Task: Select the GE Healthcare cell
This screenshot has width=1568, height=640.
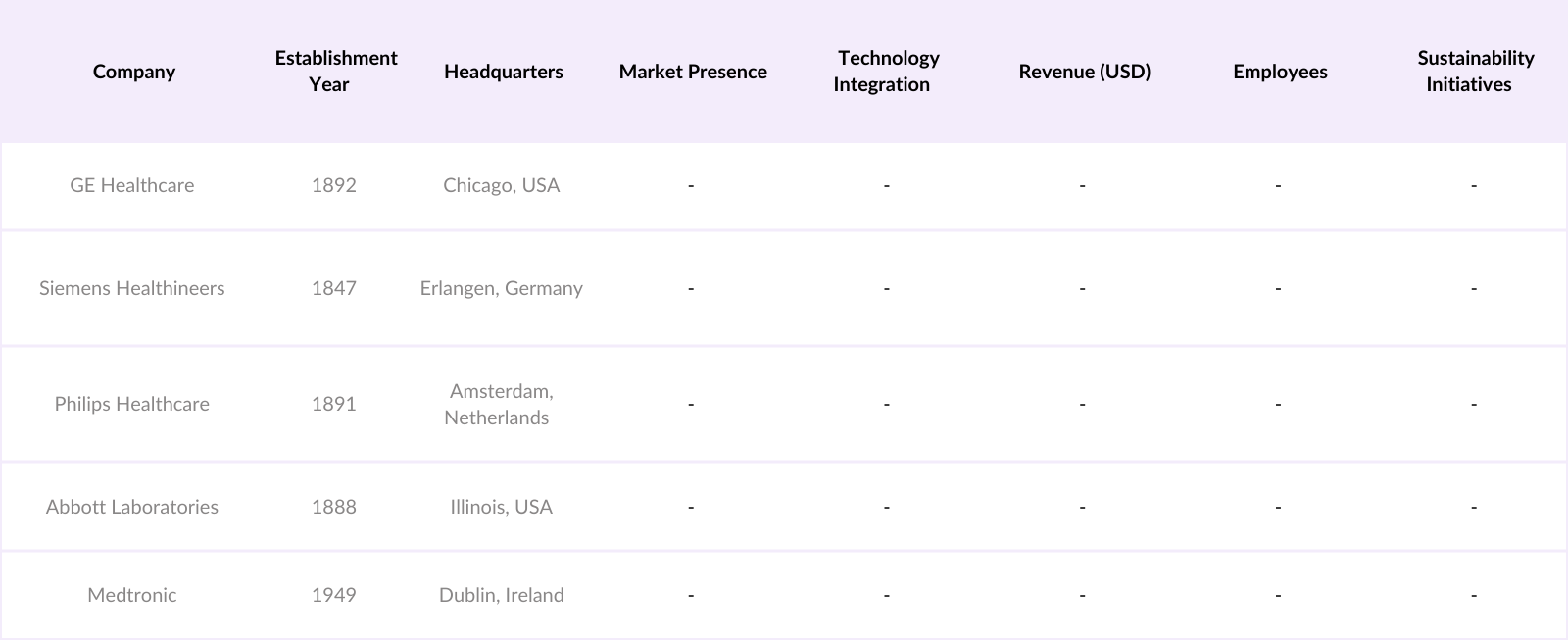Action: 132,185
